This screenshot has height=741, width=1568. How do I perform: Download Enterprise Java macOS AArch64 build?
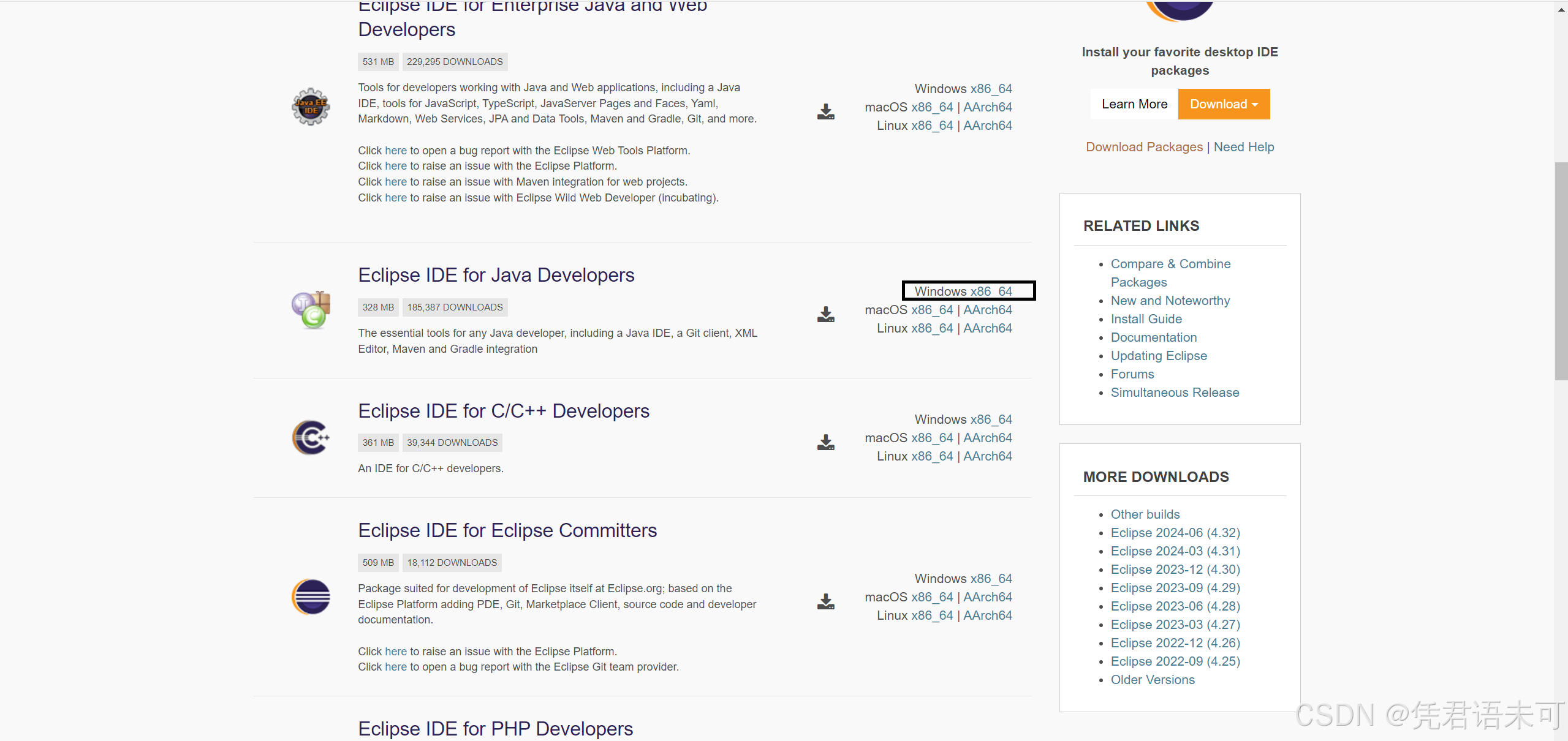pyautogui.click(x=988, y=107)
